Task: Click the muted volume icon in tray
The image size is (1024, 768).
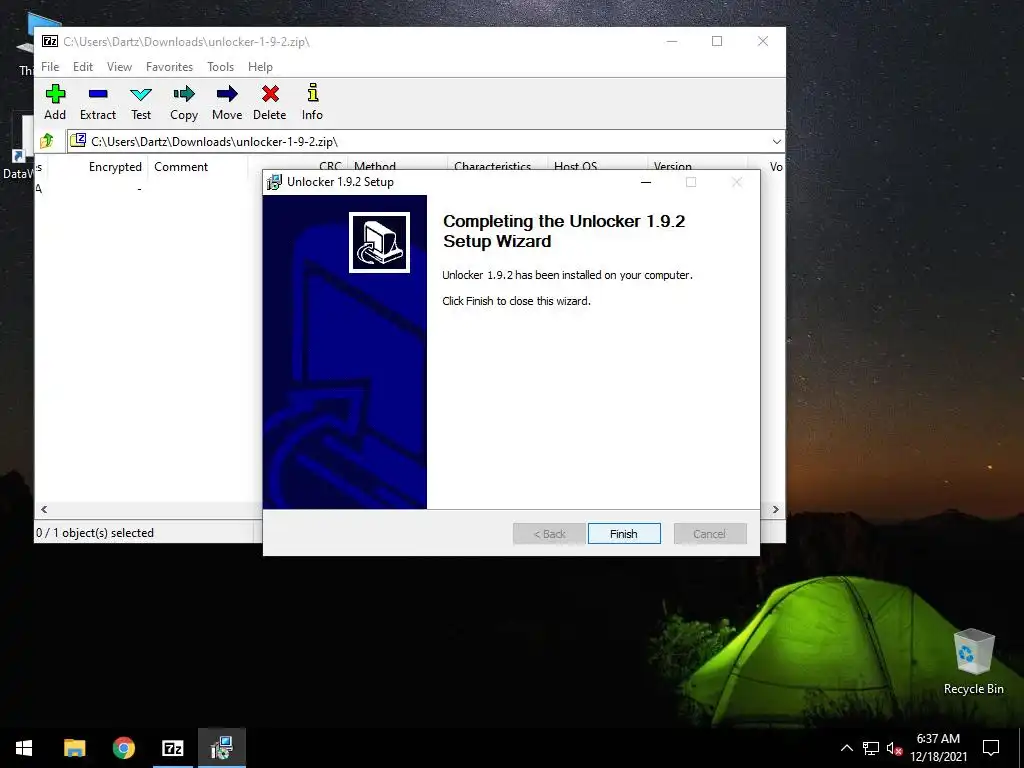Action: (x=894, y=748)
